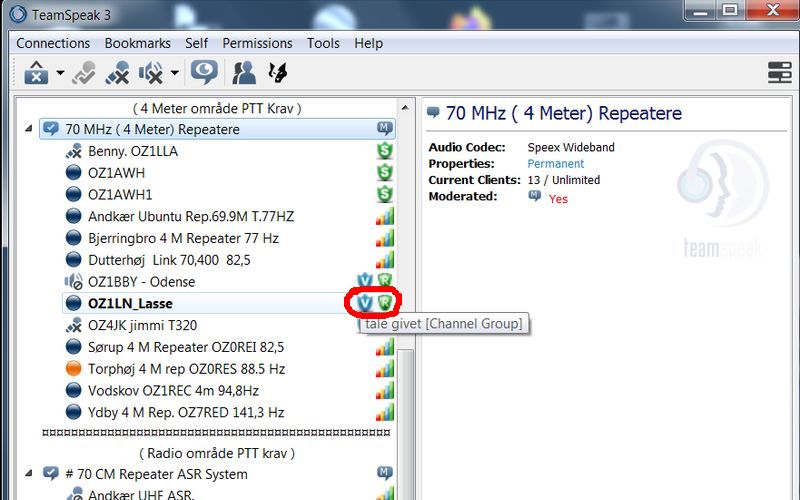Click the disconnect from server toolbar icon
800x500 pixels.
(x=36, y=73)
